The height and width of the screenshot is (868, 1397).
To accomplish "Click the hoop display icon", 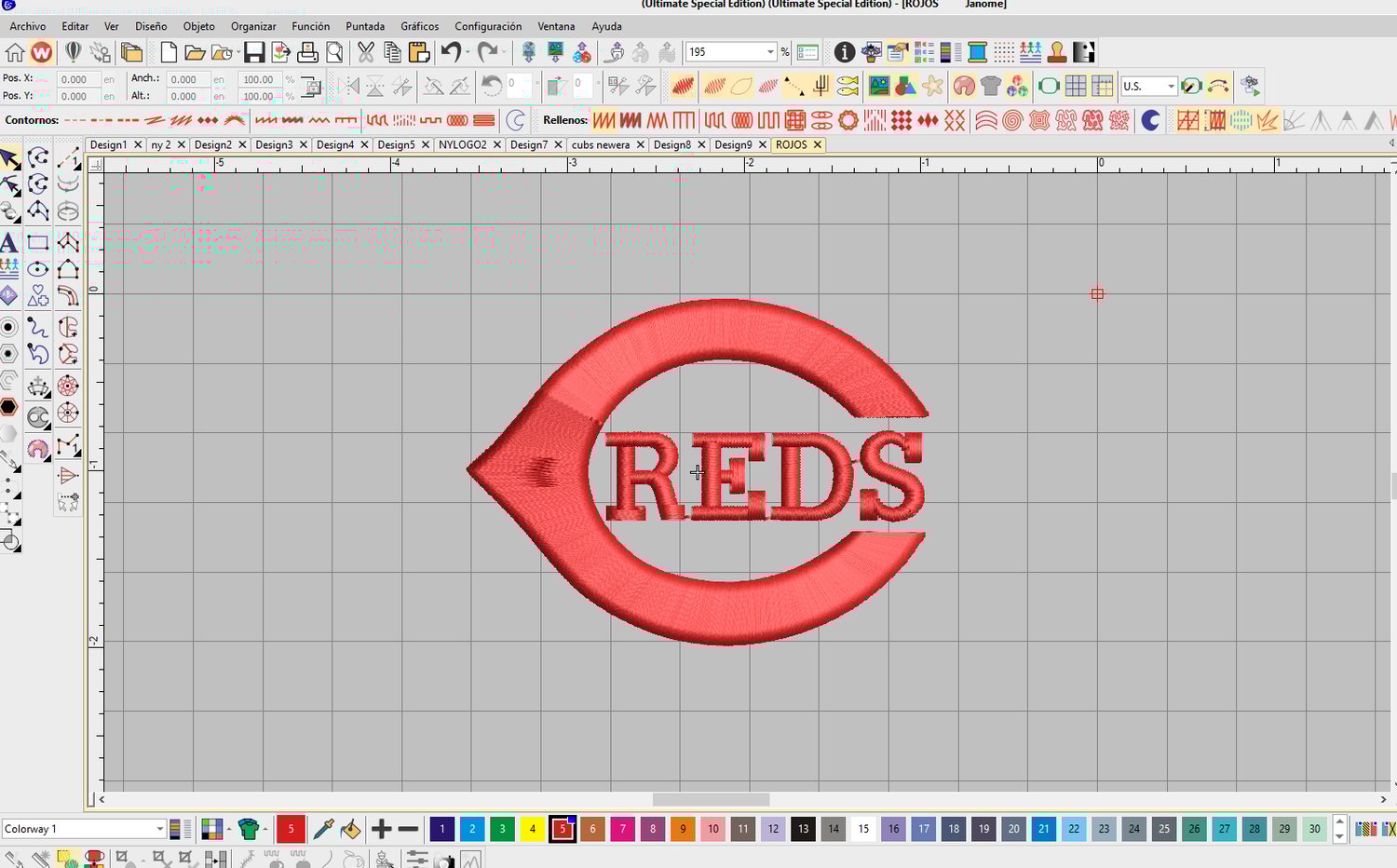I will pyautogui.click(x=1049, y=87).
